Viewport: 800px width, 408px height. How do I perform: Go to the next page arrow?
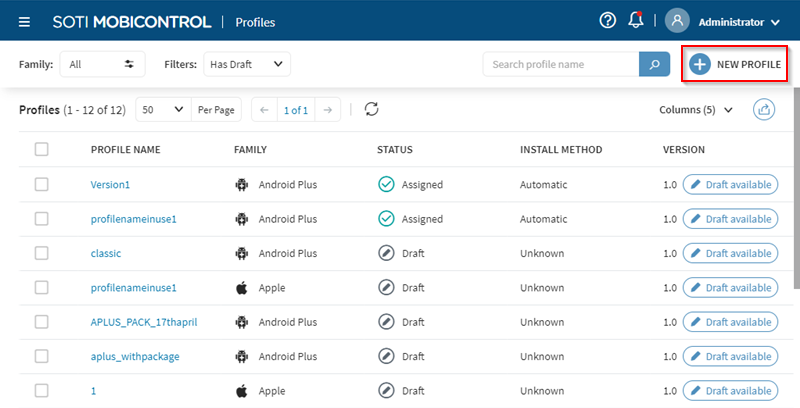coord(329,109)
